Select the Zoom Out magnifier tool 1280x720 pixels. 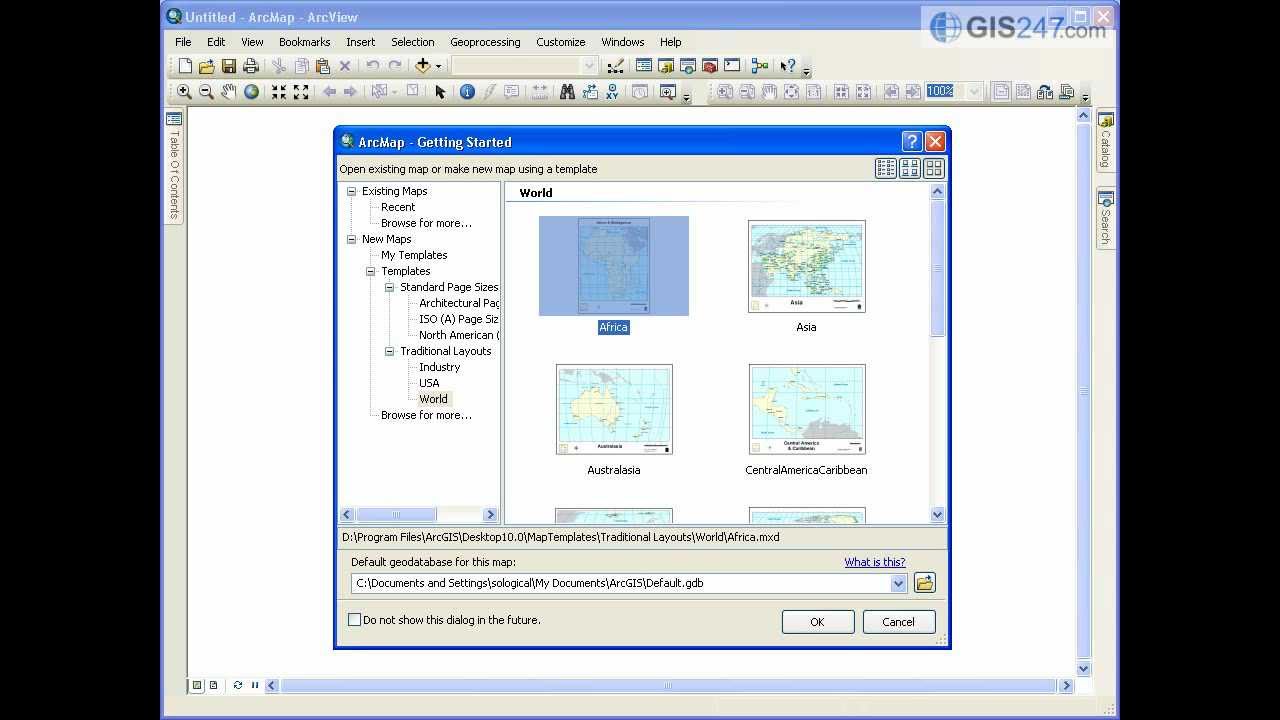(206, 92)
